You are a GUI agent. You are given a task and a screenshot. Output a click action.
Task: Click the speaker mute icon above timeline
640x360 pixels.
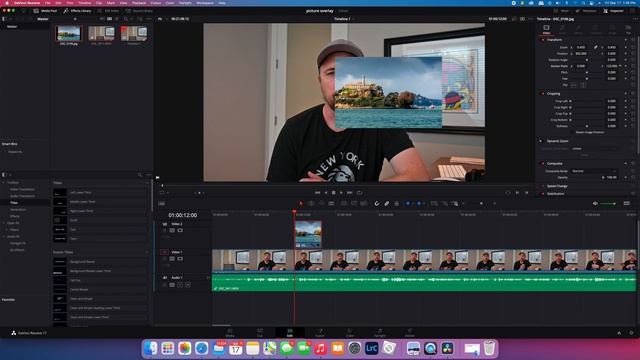coord(595,203)
